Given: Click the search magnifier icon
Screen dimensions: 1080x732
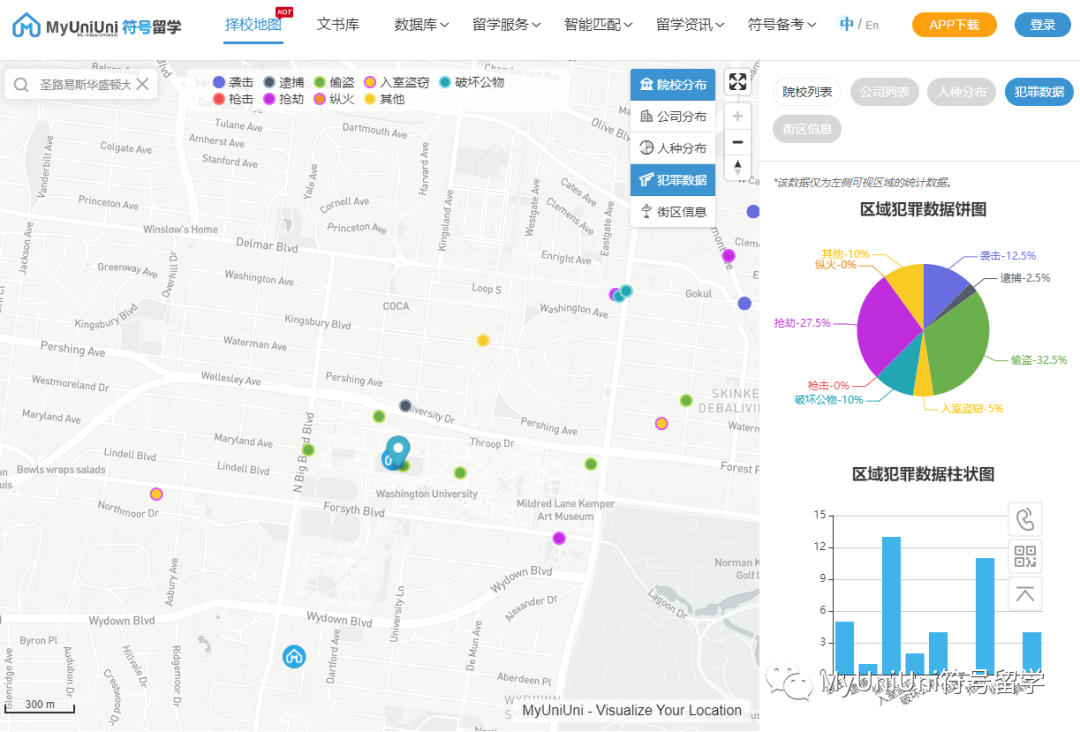Looking at the screenshot, I should [21, 85].
